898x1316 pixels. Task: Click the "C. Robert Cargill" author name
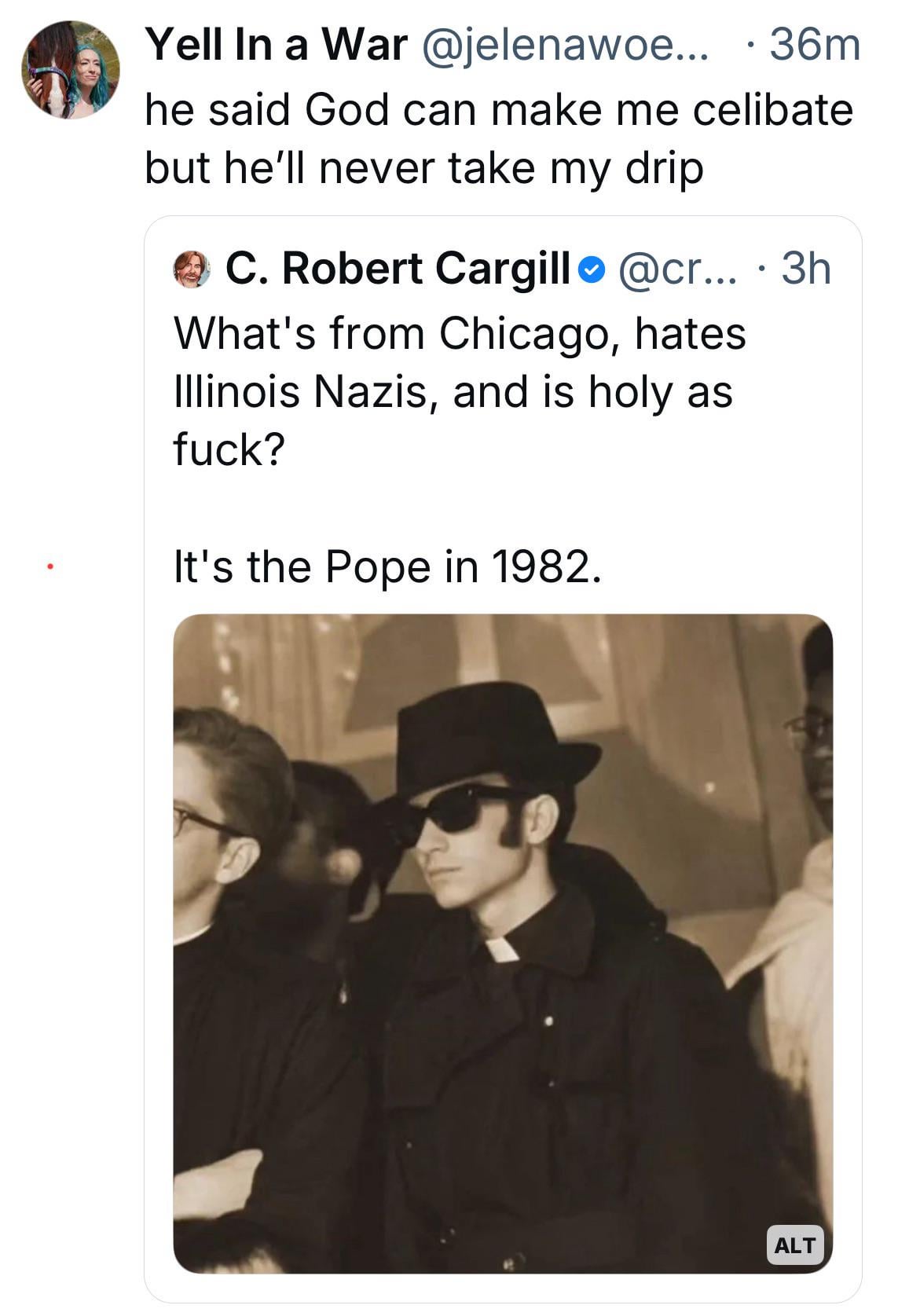point(398,269)
